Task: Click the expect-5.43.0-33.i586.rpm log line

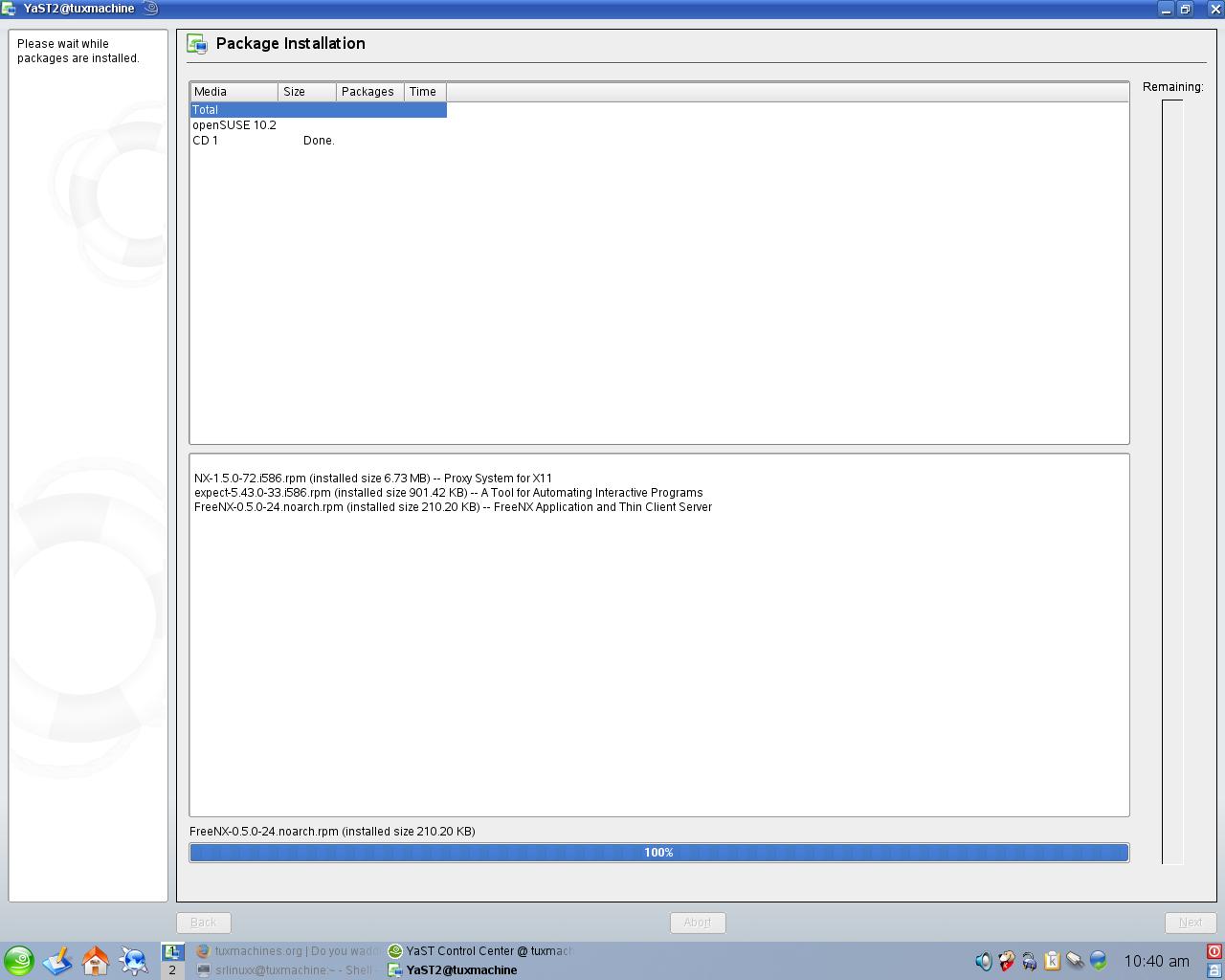Action: click(449, 493)
